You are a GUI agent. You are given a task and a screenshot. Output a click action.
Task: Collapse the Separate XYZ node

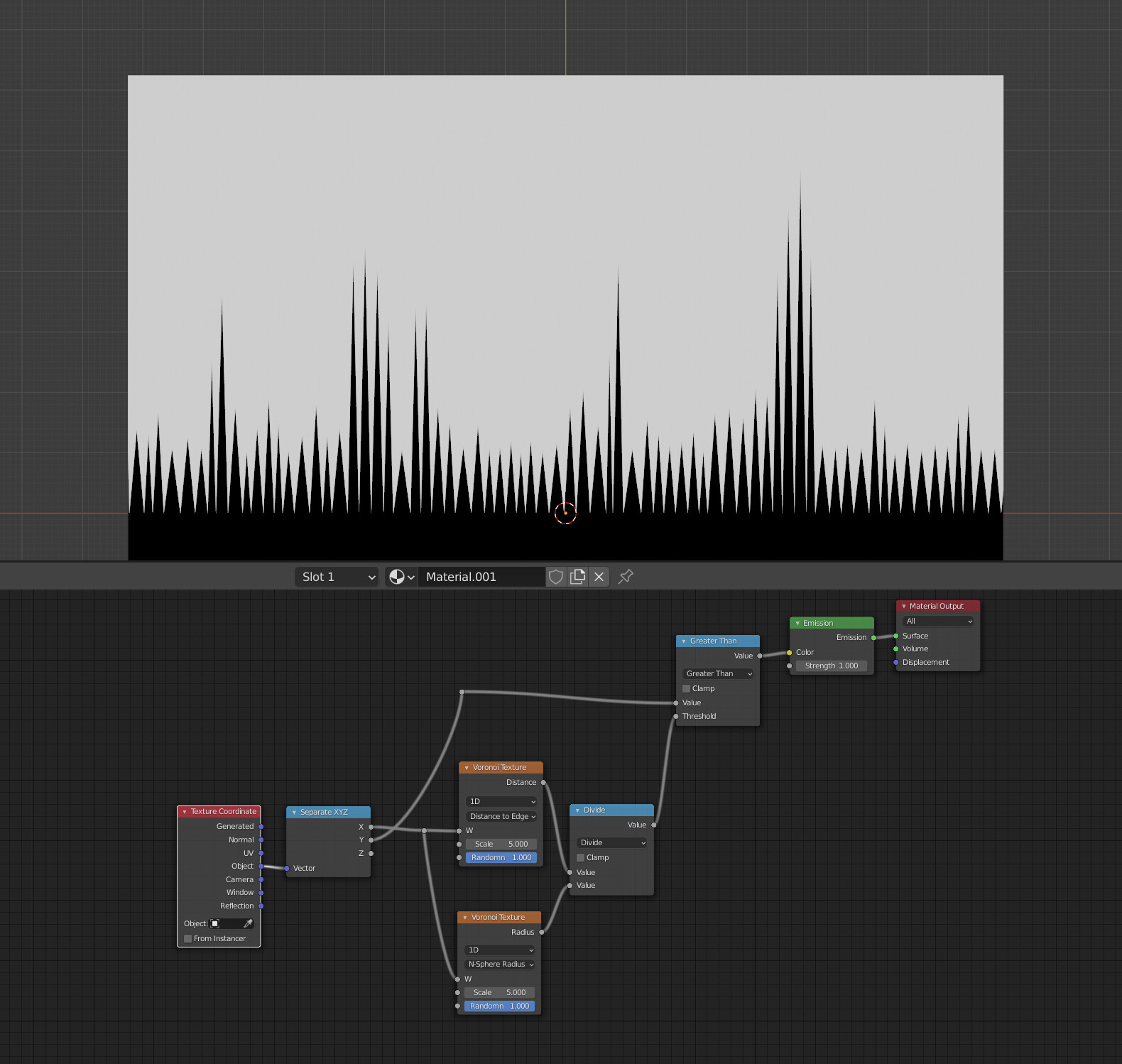(x=294, y=813)
